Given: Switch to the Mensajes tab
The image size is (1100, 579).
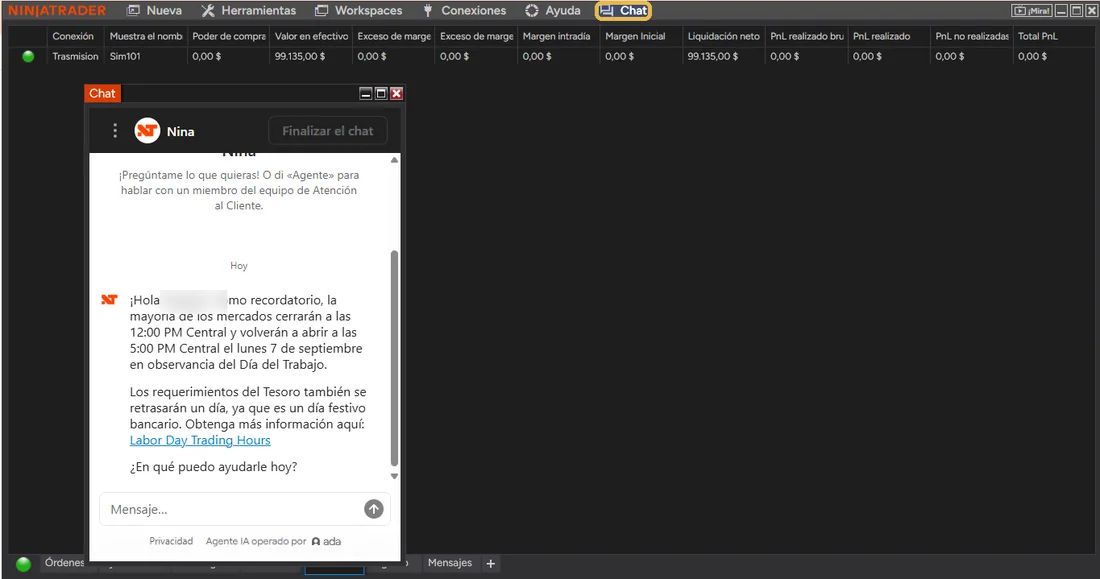Looking at the screenshot, I should tap(450, 563).
